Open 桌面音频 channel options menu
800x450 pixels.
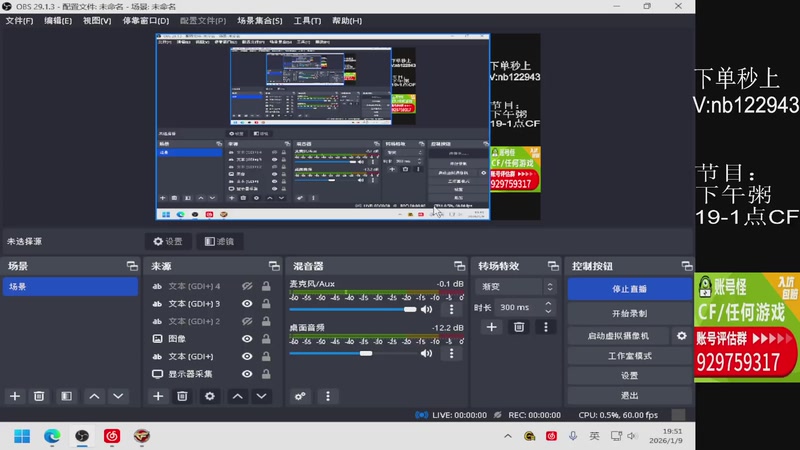451,353
